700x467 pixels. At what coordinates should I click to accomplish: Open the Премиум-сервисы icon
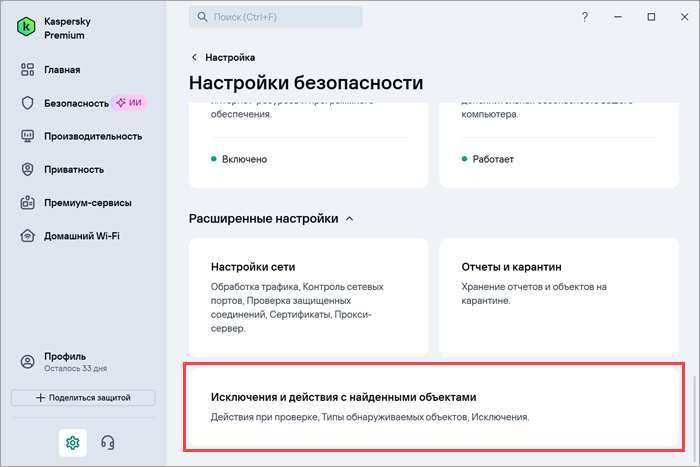pos(27,203)
